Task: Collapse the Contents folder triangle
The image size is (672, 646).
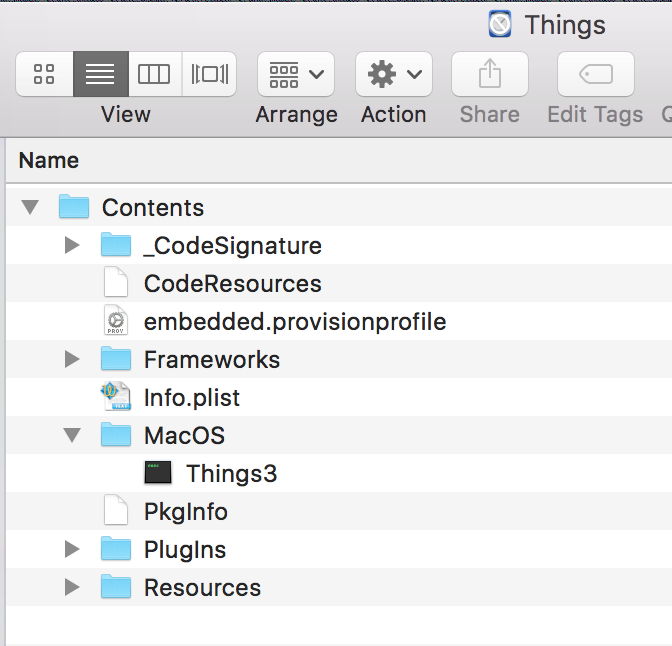Action: [x=30, y=207]
